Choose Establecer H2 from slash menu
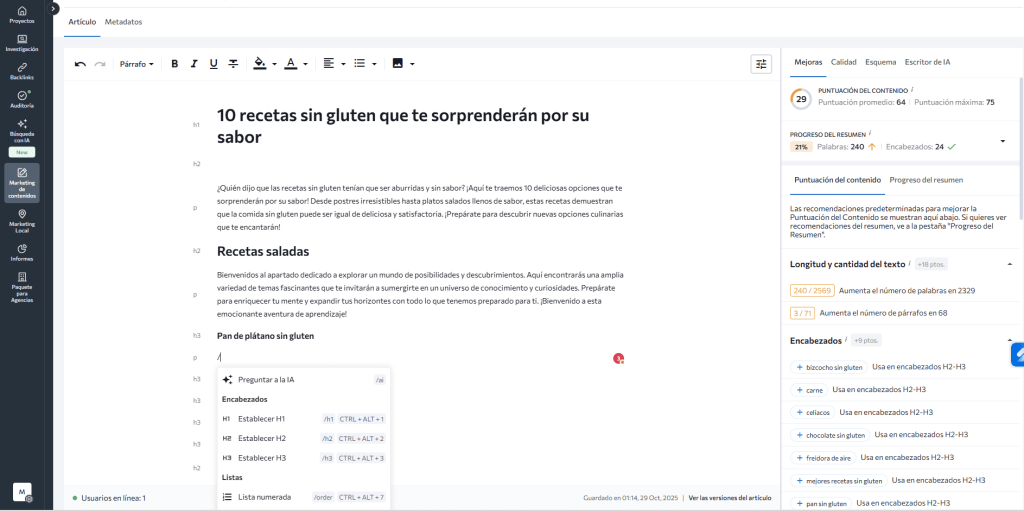1024x511 pixels. coord(304,438)
